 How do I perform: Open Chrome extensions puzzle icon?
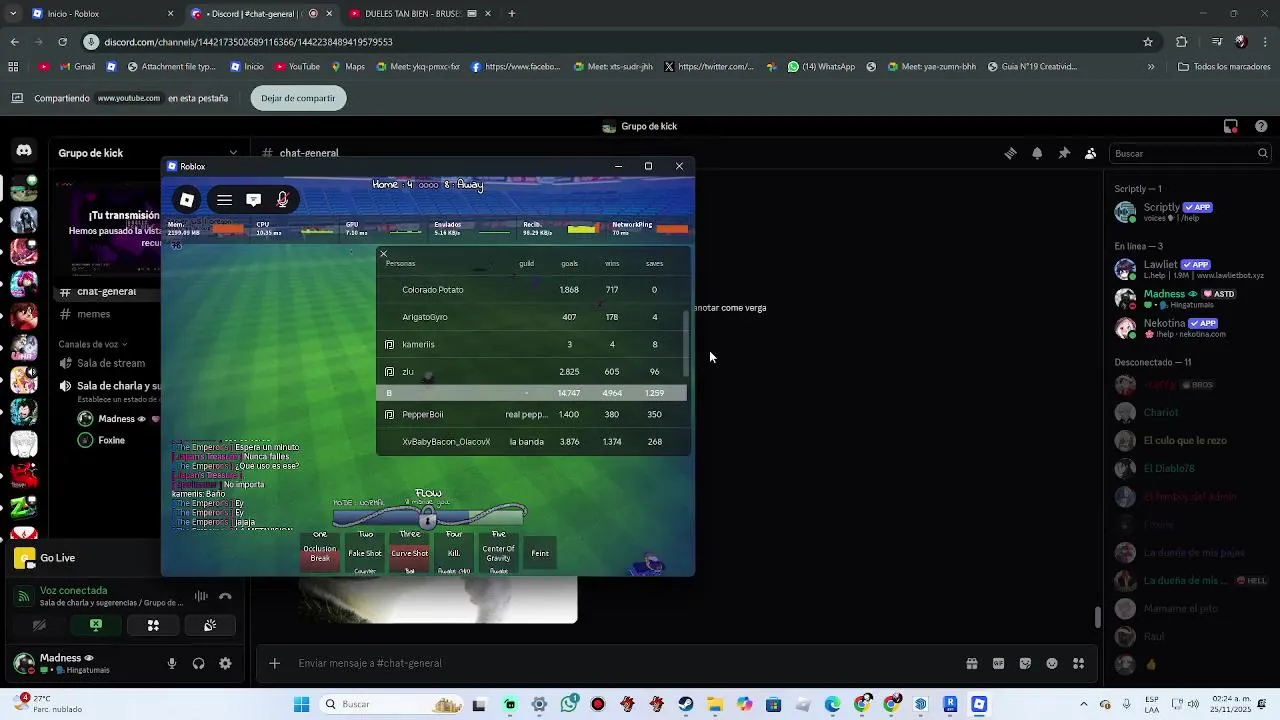click(1181, 42)
